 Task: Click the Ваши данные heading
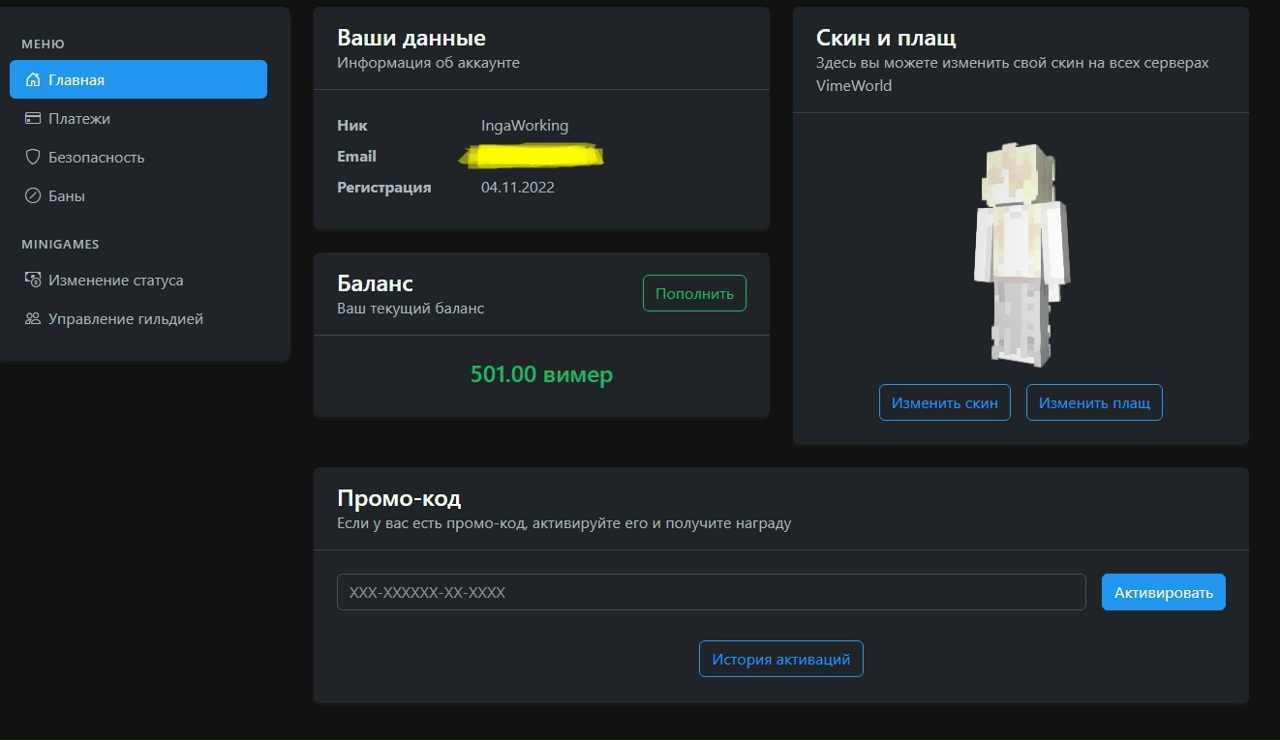[x=411, y=38]
